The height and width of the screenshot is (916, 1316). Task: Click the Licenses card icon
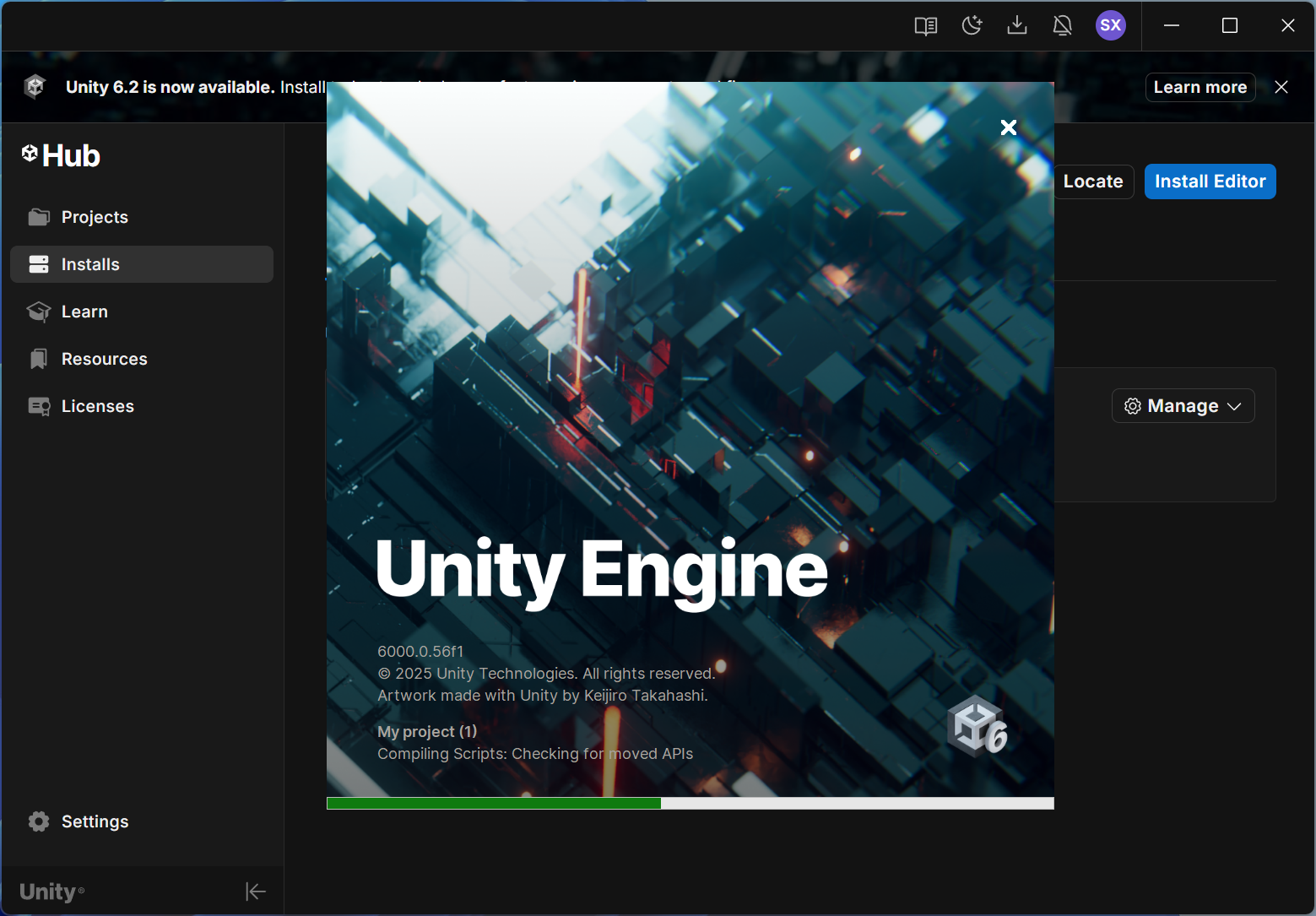pyautogui.click(x=39, y=406)
